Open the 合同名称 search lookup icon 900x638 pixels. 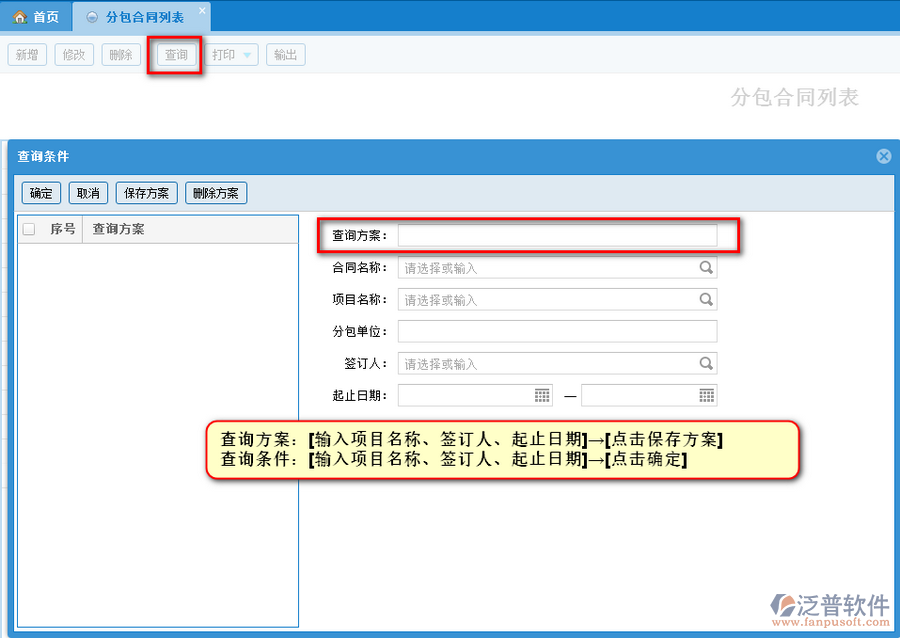click(x=706, y=267)
